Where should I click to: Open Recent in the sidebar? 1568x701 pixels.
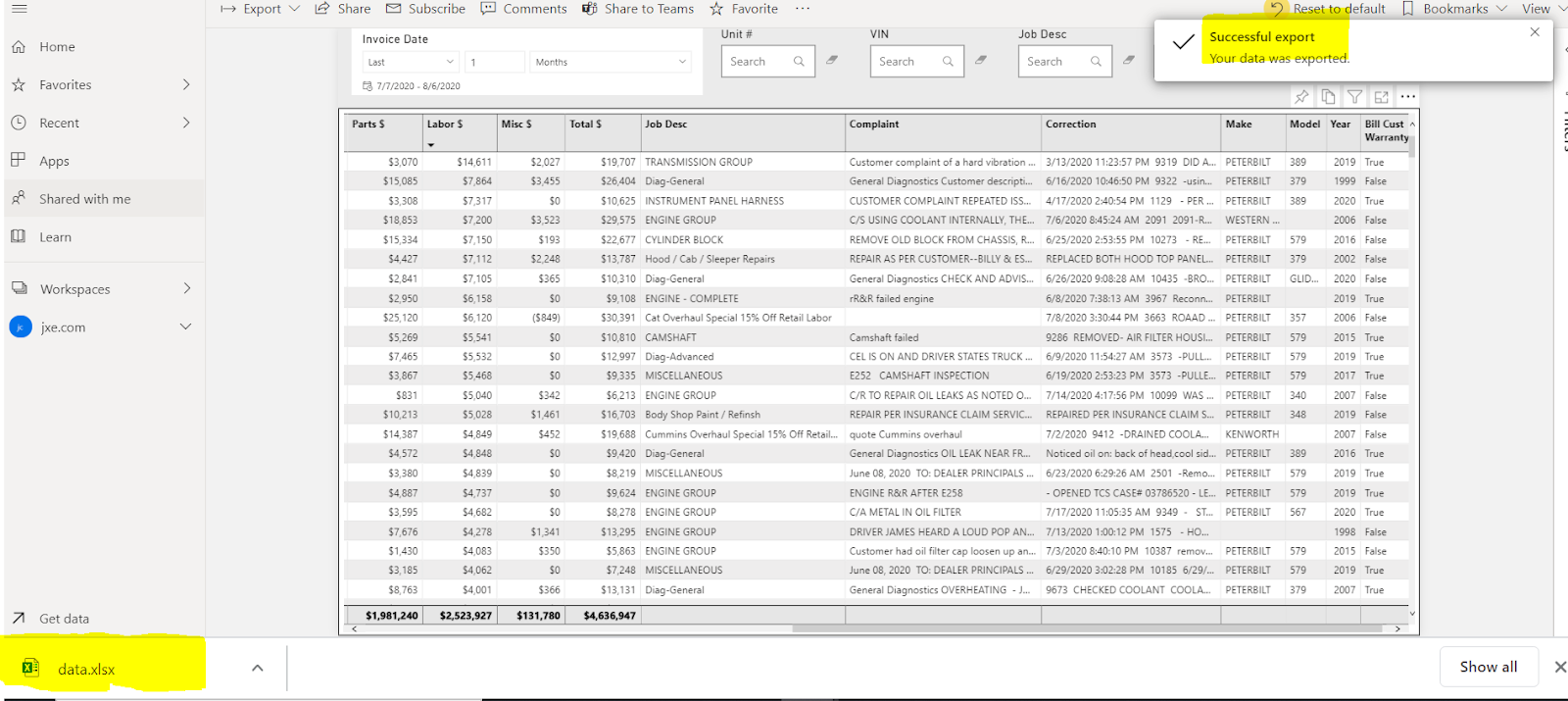click(59, 124)
